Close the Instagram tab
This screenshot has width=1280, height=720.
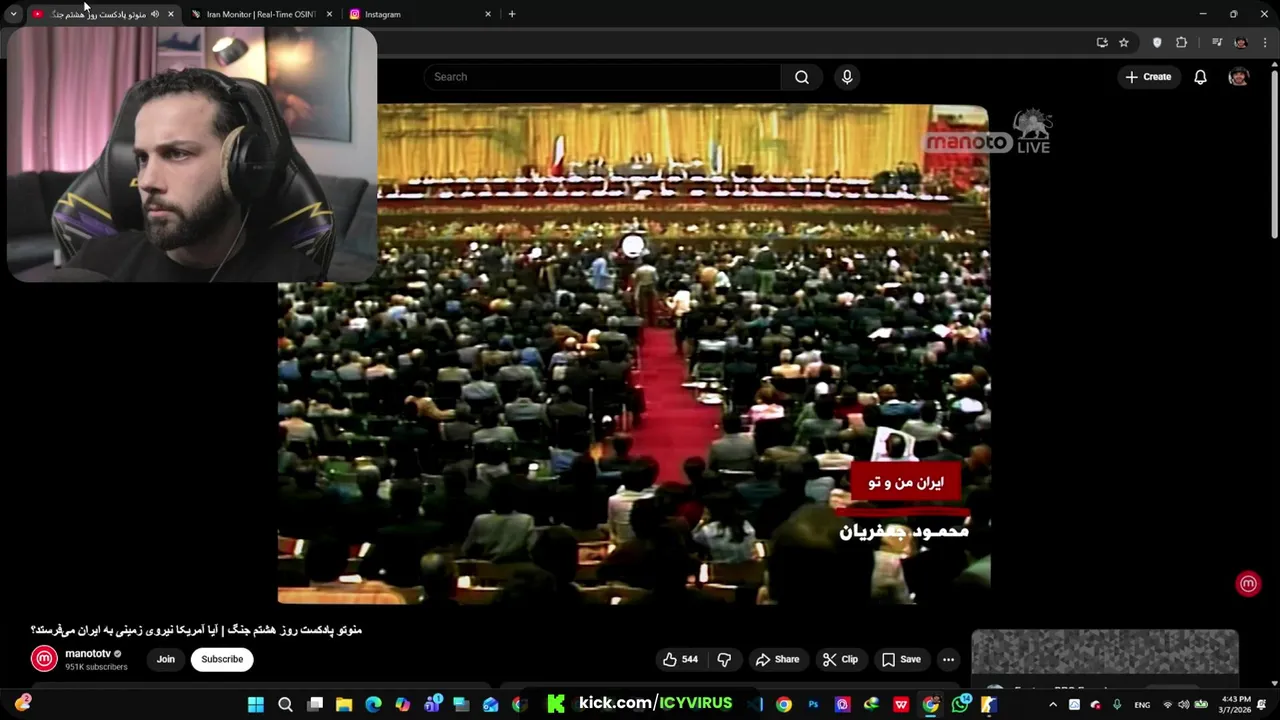tap(488, 14)
